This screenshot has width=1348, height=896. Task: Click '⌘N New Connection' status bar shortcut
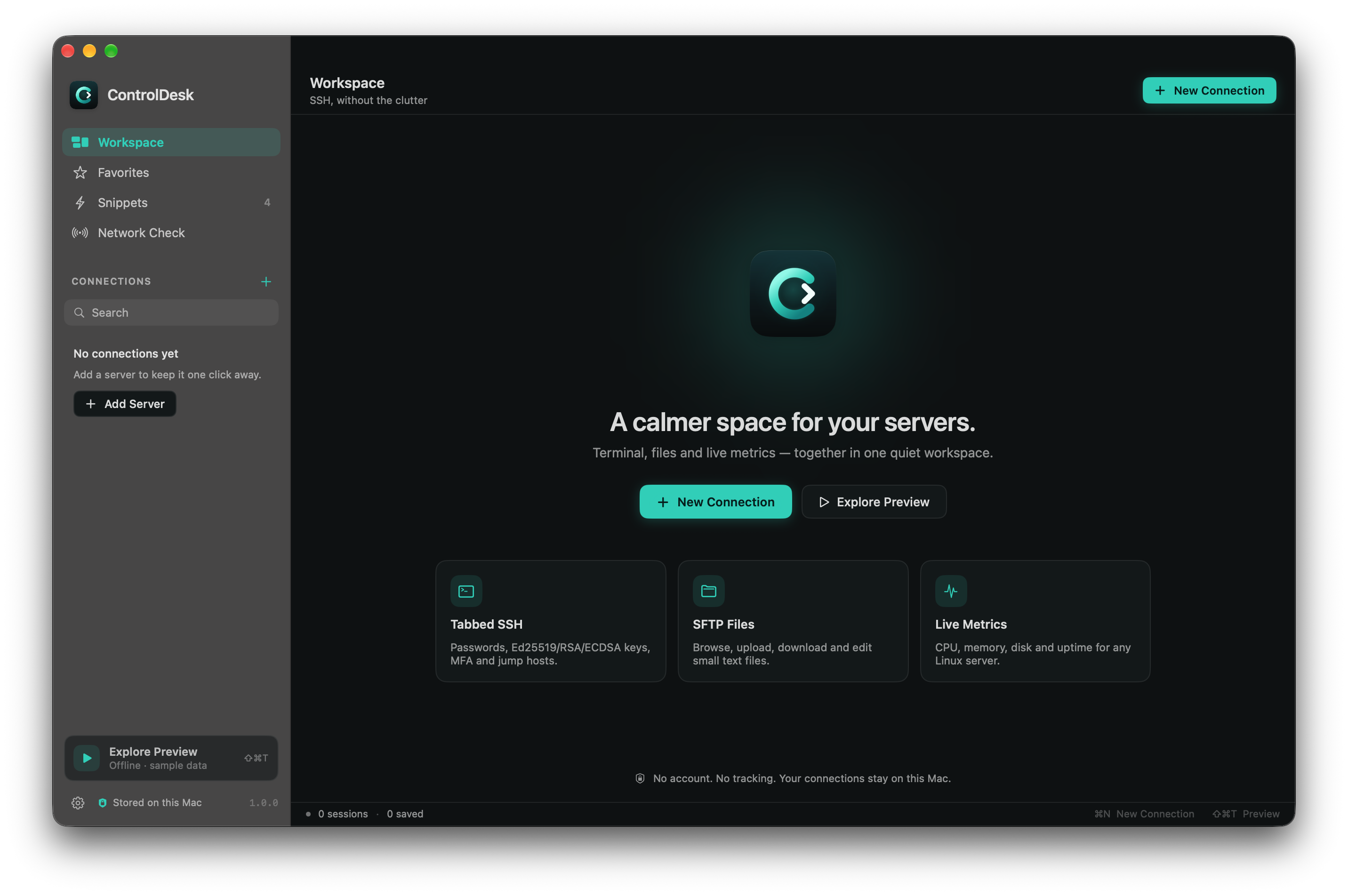[x=1143, y=814]
